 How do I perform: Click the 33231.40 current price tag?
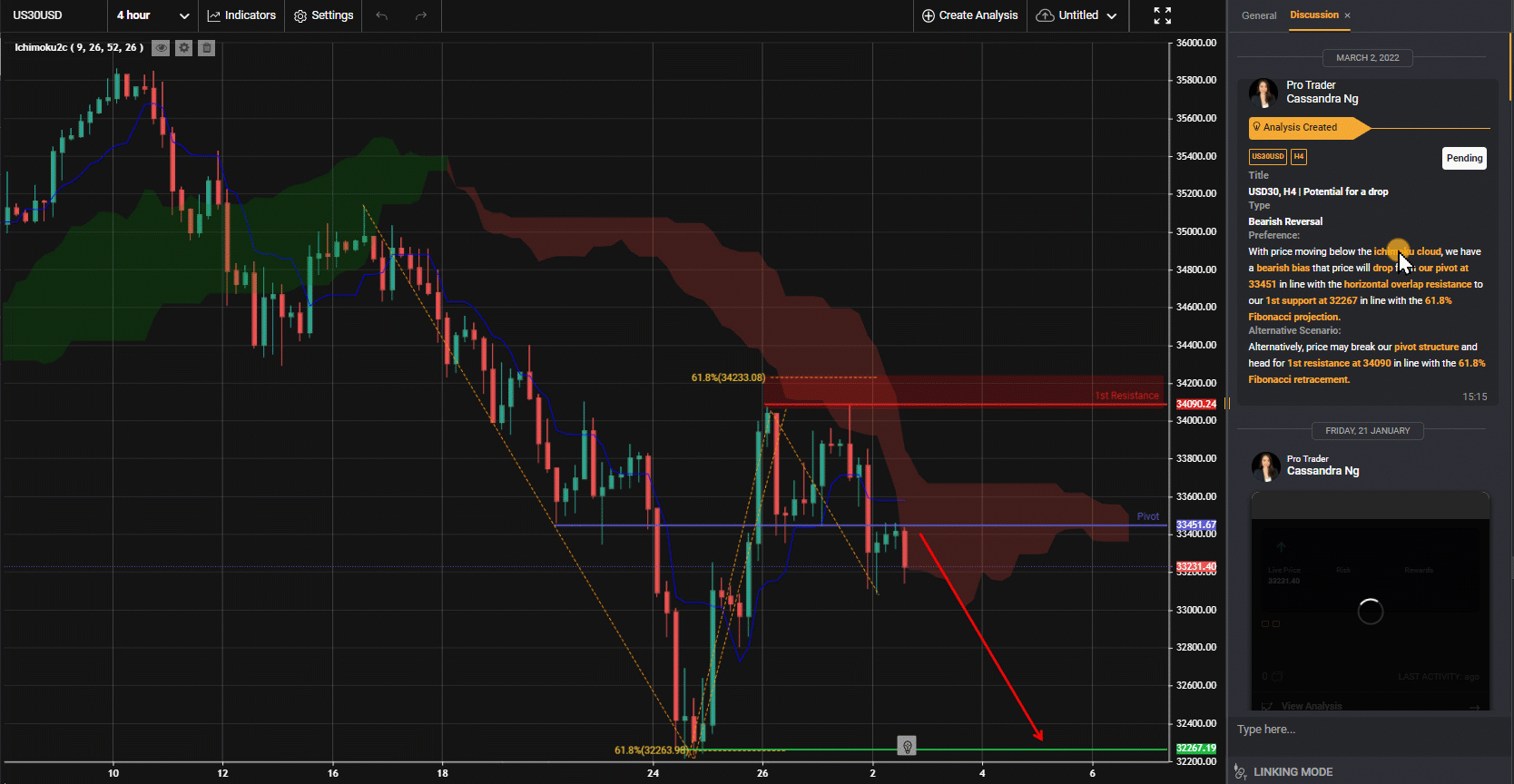coord(1196,567)
